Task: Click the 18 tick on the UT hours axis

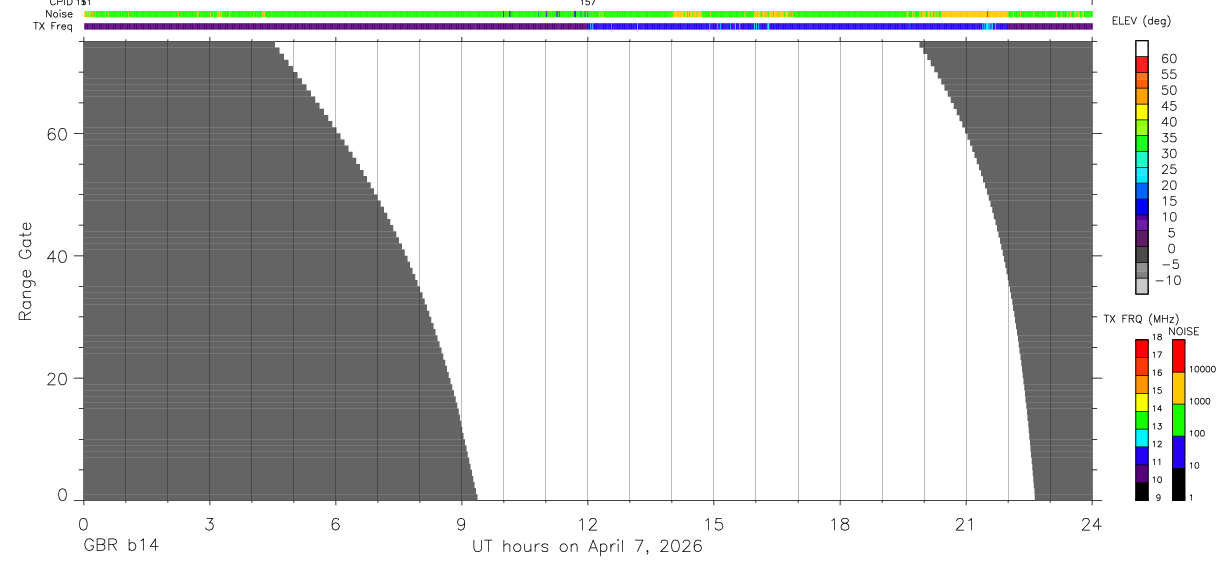Action: 839,523
